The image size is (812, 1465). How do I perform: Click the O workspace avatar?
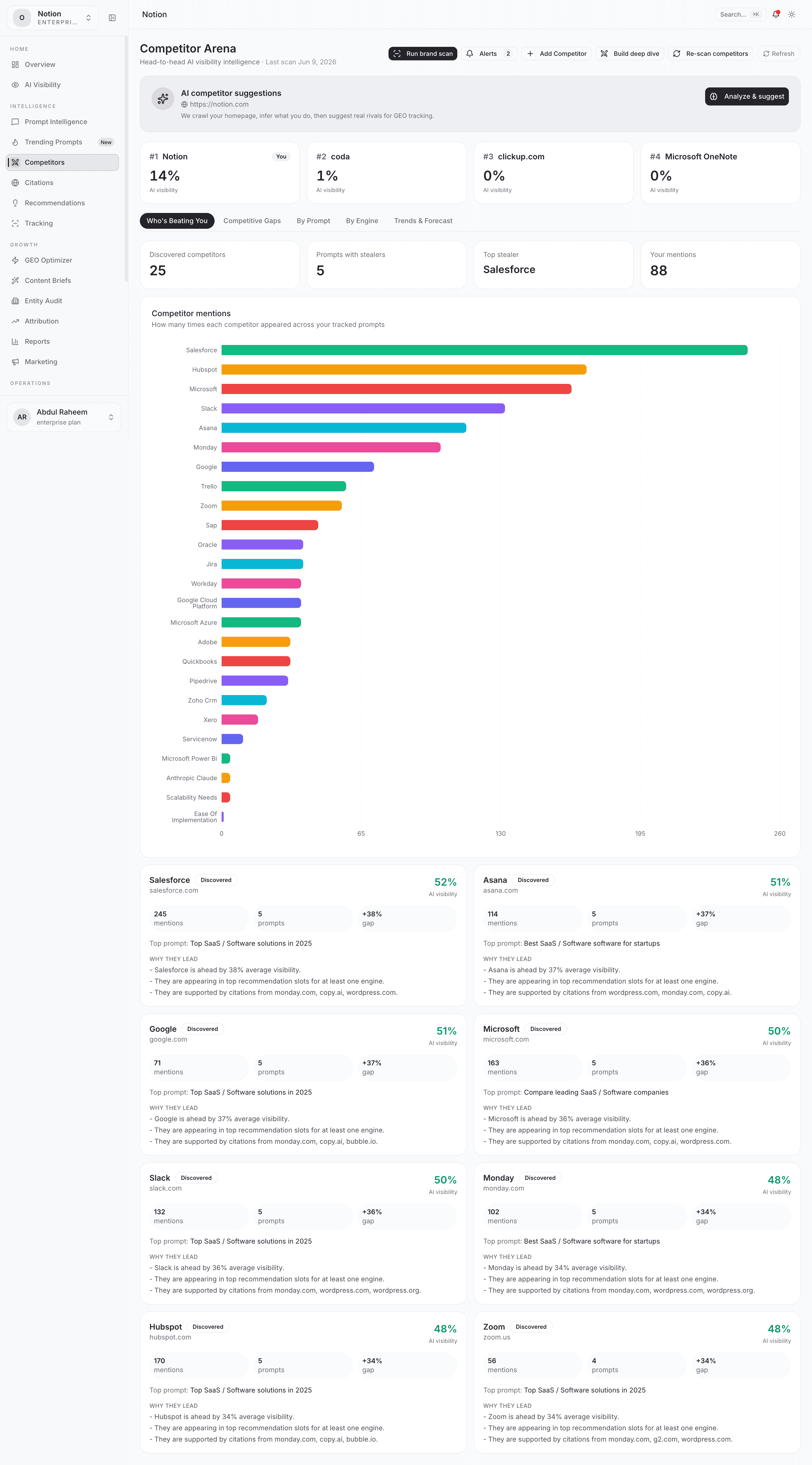pos(22,18)
